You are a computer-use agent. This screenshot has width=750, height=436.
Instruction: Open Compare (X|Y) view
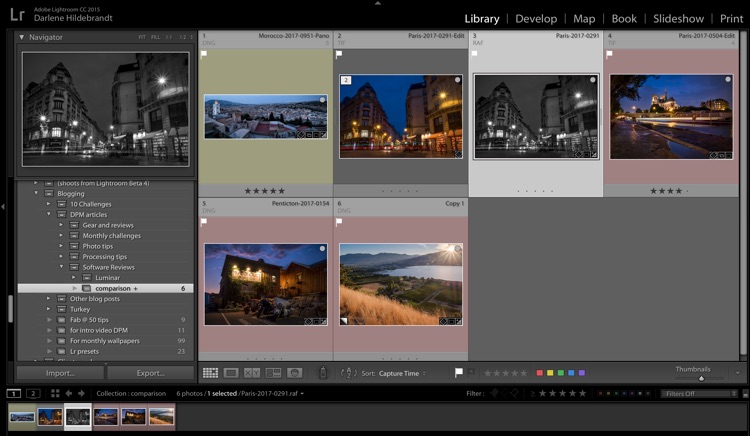coord(252,373)
